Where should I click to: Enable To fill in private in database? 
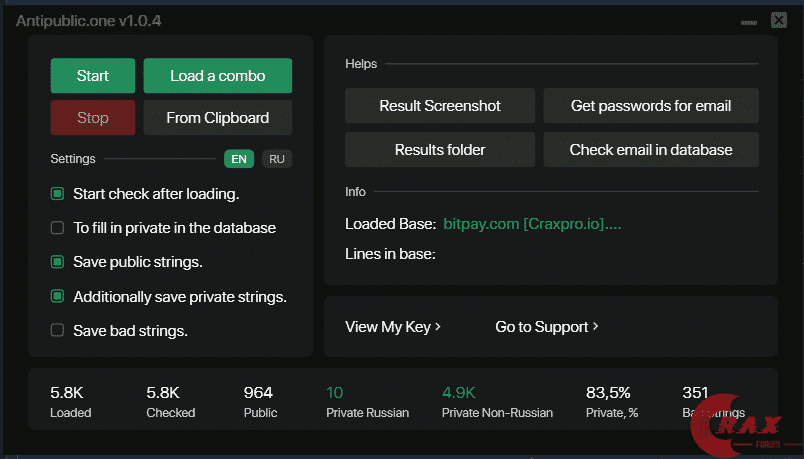(58, 228)
